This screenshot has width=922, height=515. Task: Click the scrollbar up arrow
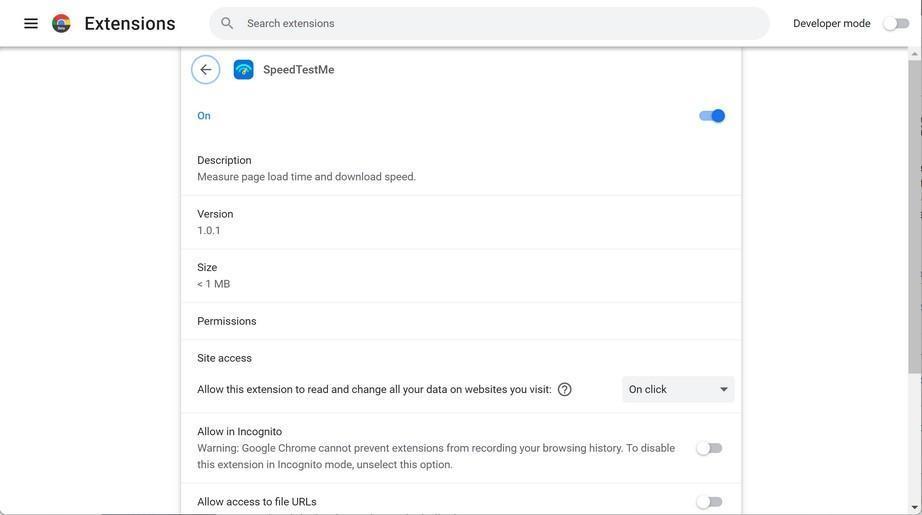click(x=914, y=52)
